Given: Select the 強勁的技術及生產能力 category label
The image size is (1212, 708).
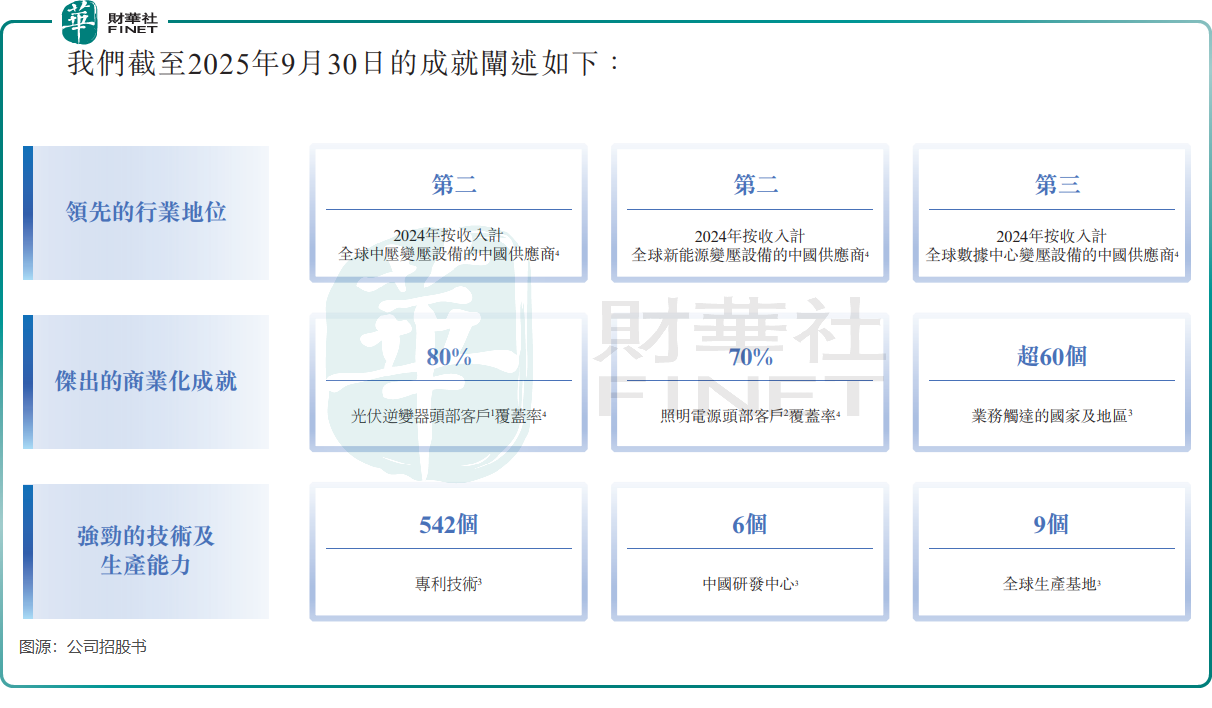Looking at the screenshot, I should [146, 551].
